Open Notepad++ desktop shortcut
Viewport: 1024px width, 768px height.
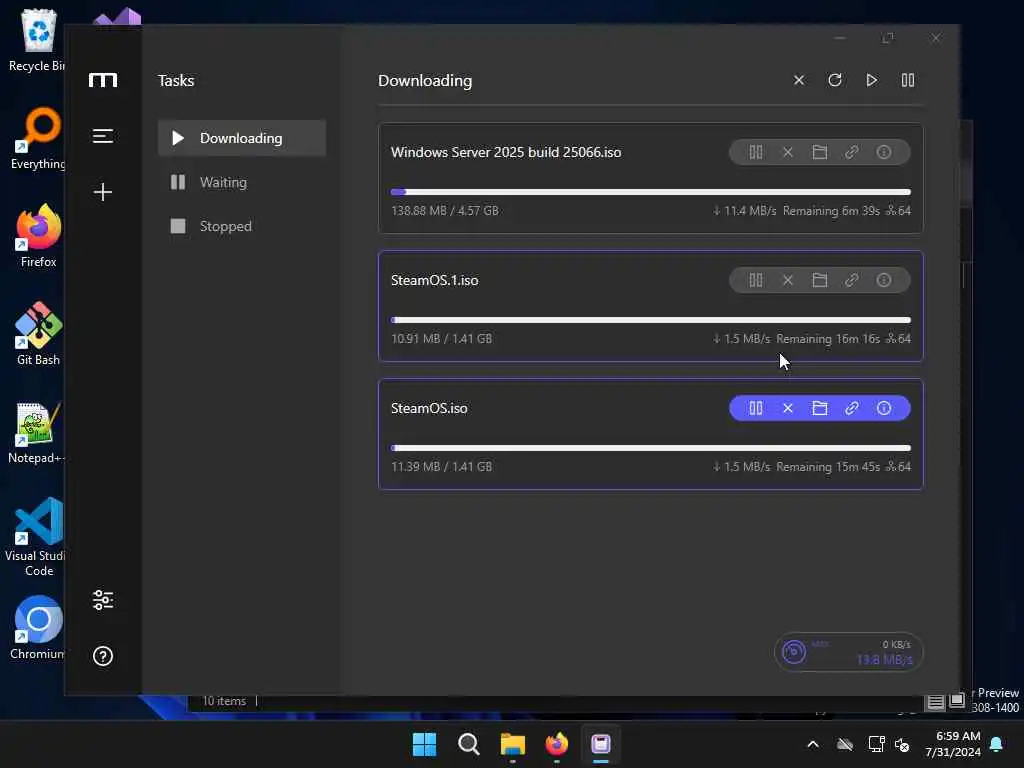click(36, 432)
